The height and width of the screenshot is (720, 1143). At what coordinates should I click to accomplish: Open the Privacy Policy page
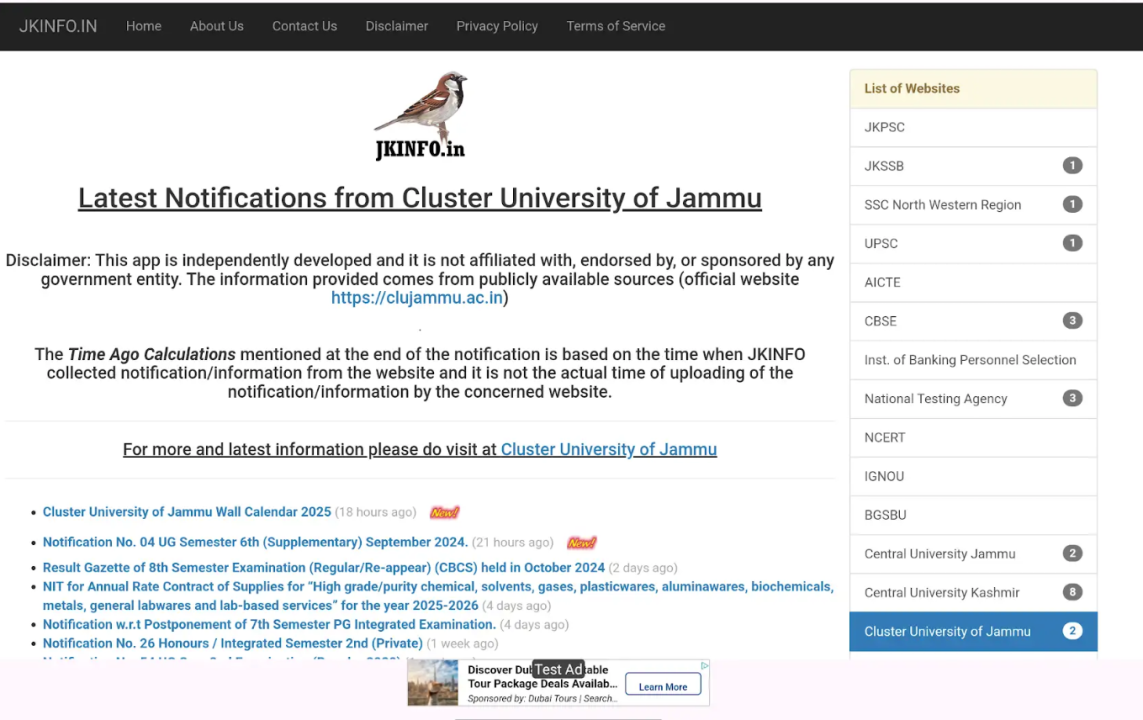point(497,26)
